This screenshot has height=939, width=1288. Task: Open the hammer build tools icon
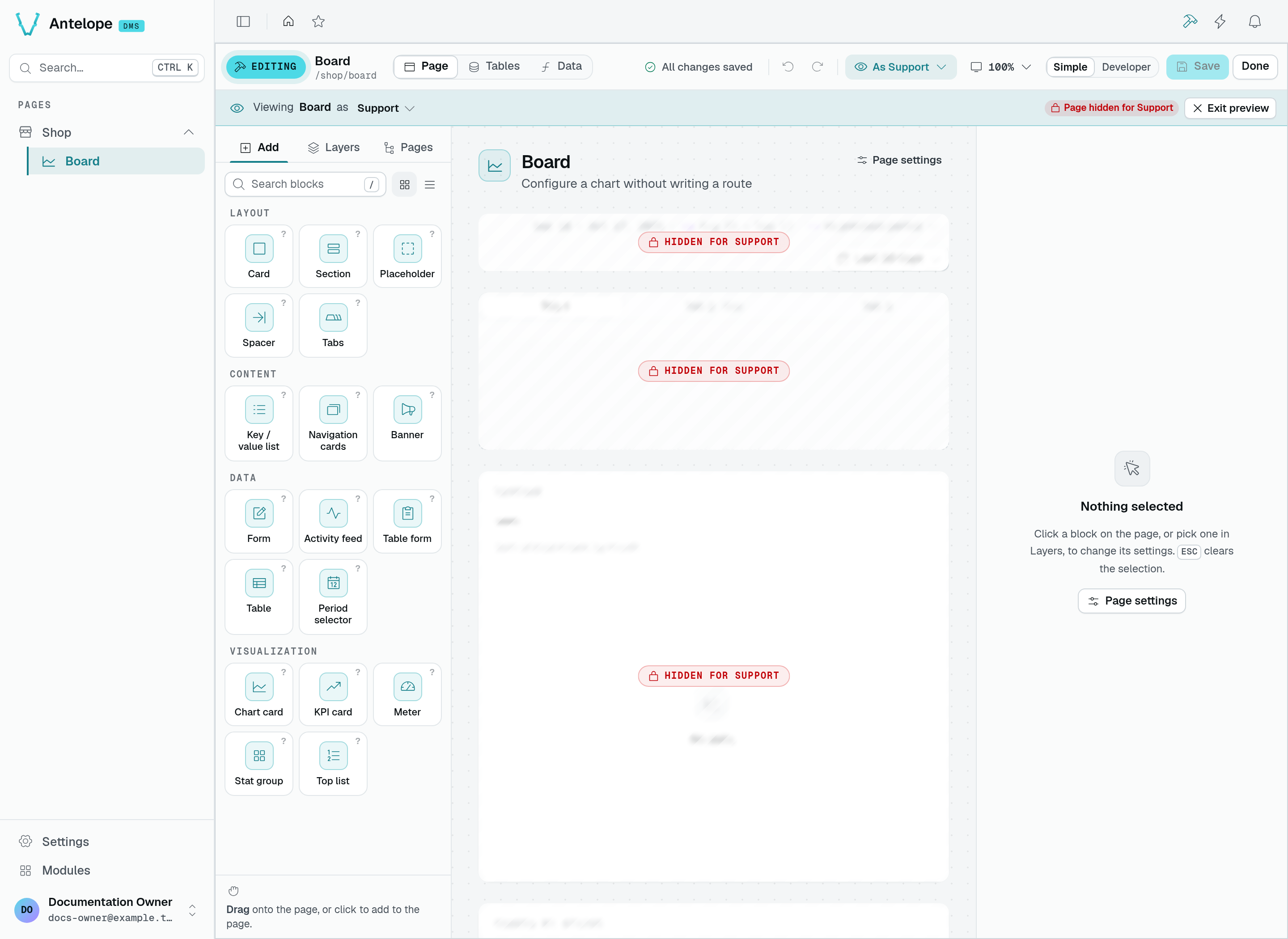pos(1190,21)
